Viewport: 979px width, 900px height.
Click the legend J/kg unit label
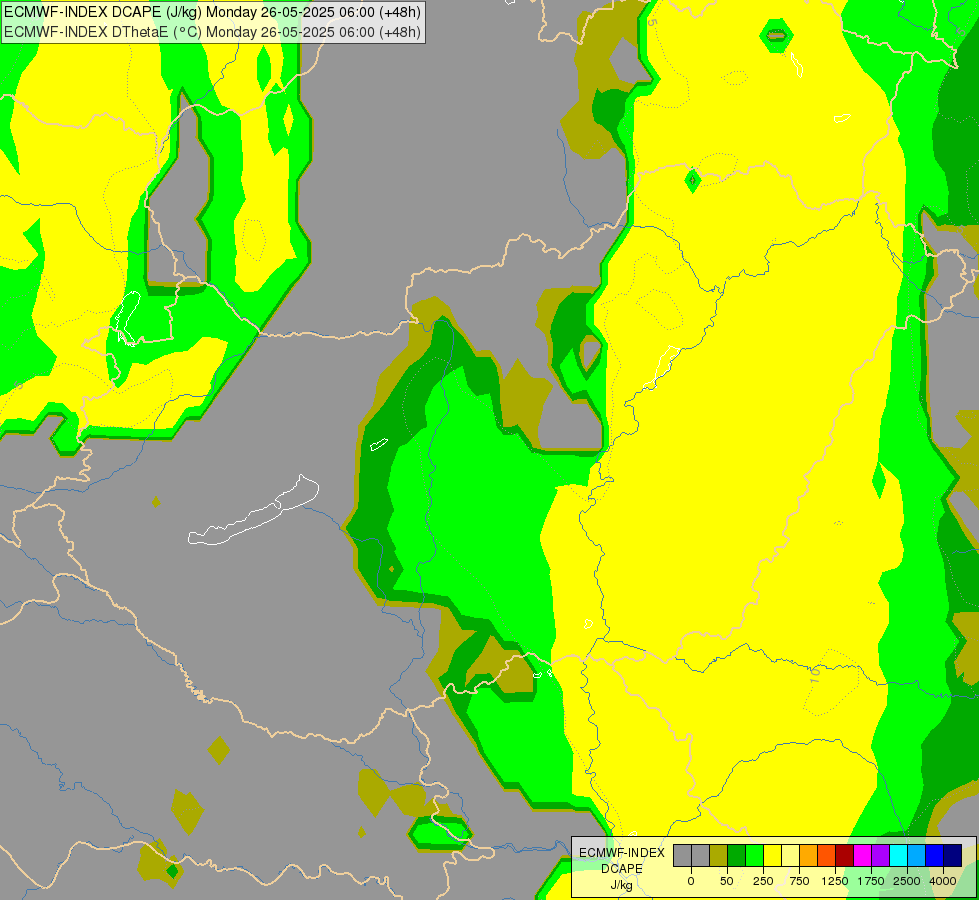point(621,885)
